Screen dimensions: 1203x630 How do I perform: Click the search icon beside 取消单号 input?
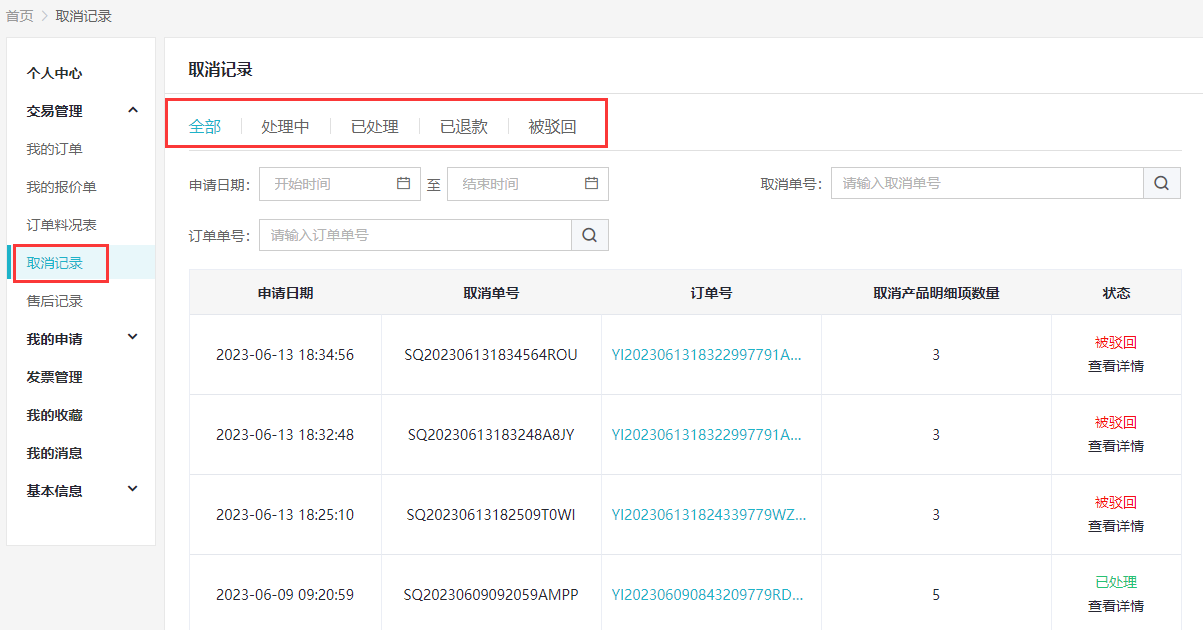[x=1161, y=184]
